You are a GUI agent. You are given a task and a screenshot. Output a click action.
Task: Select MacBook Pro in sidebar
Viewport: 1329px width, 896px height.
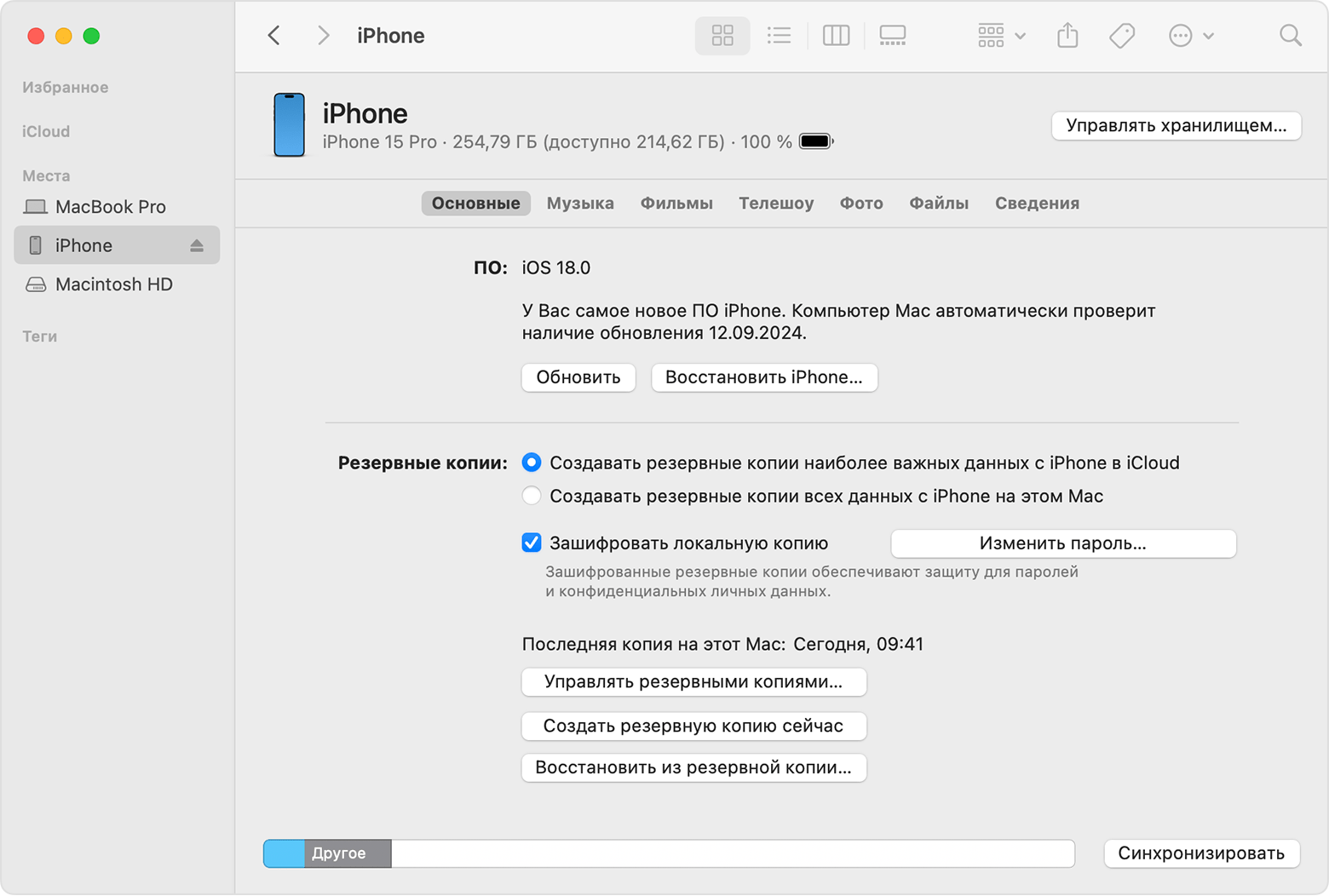click(117, 207)
